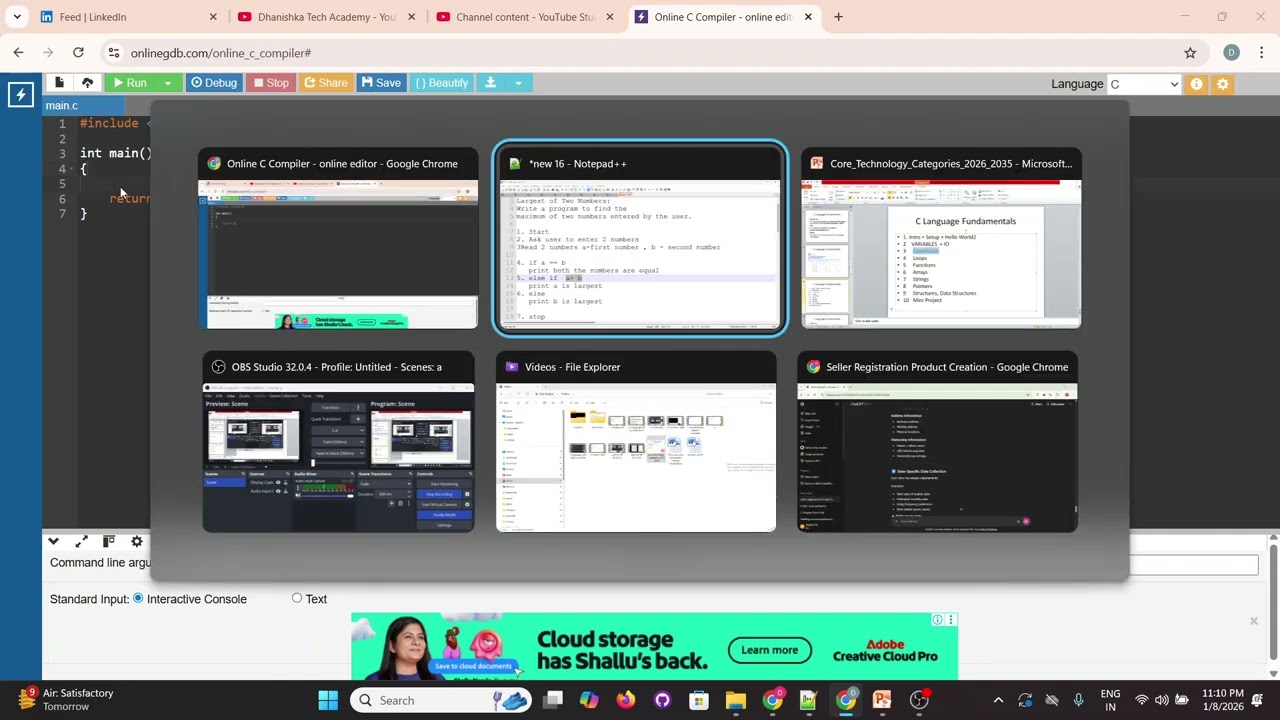Open GitHub Desktop from the taskbar
1280x720 pixels.
662,700
